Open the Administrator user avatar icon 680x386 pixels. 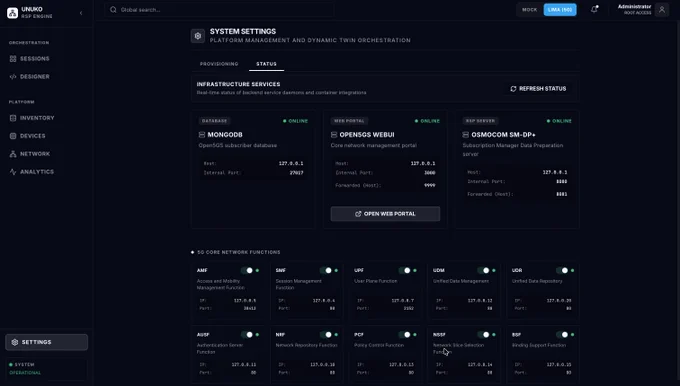click(662, 10)
